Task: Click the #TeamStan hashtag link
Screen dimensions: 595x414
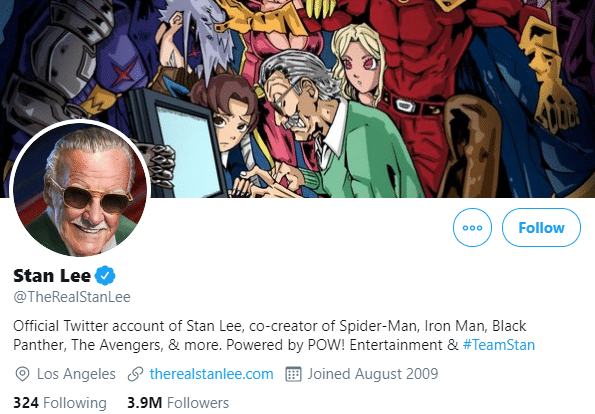Action: [499, 345]
